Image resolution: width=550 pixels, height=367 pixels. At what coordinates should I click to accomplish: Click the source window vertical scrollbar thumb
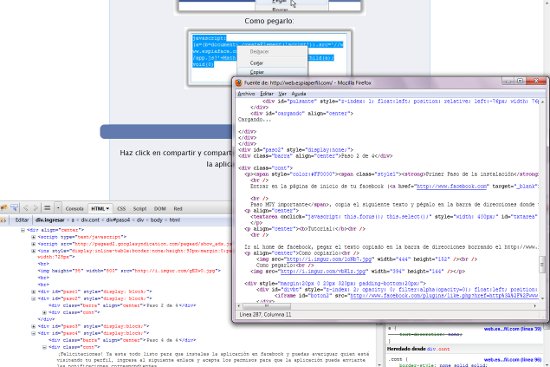[x=542, y=264]
